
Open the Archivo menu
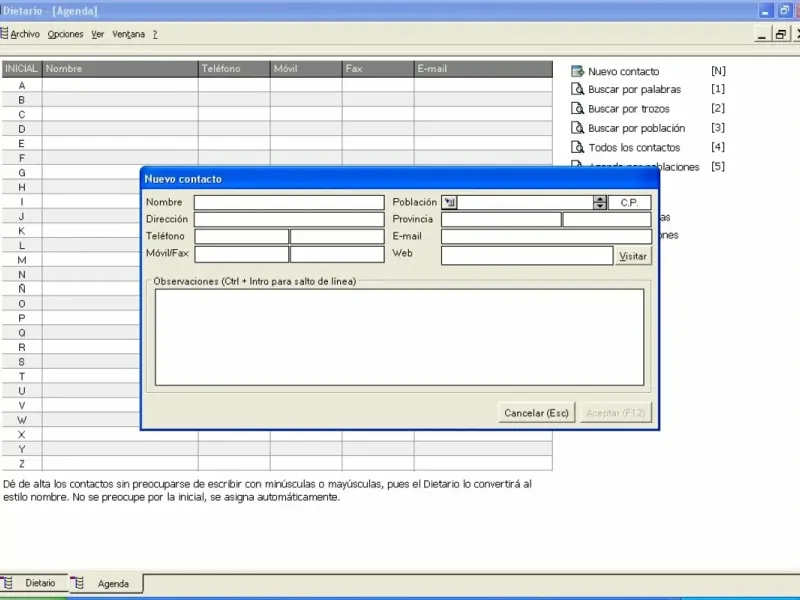25,34
